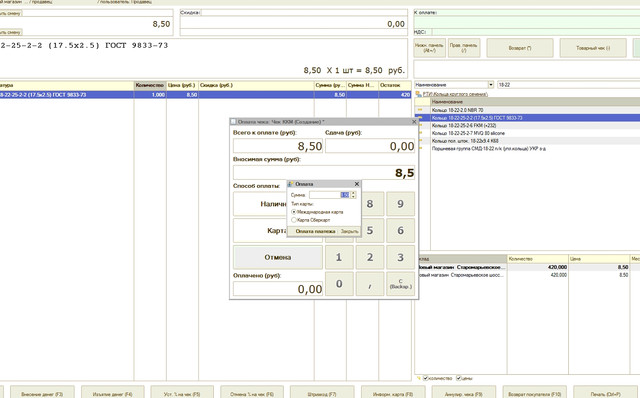Click Закрыть in the Оплата dialog
Image resolution: width=640 pixels, height=398 pixels.
coord(349,231)
